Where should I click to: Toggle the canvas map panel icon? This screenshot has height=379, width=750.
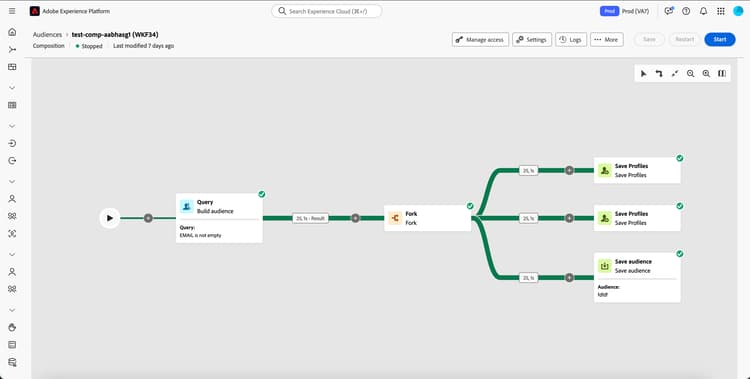point(722,73)
